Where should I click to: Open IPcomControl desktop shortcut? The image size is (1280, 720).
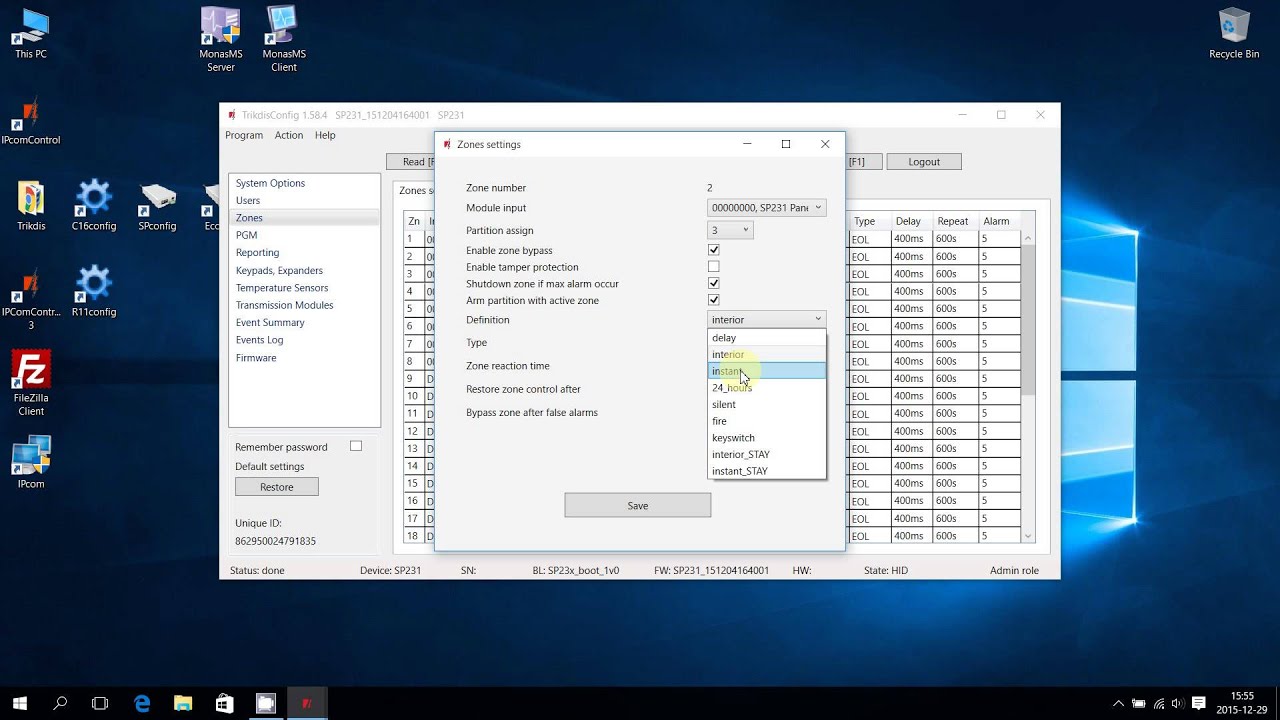pyautogui.click(x=31, y=120)
